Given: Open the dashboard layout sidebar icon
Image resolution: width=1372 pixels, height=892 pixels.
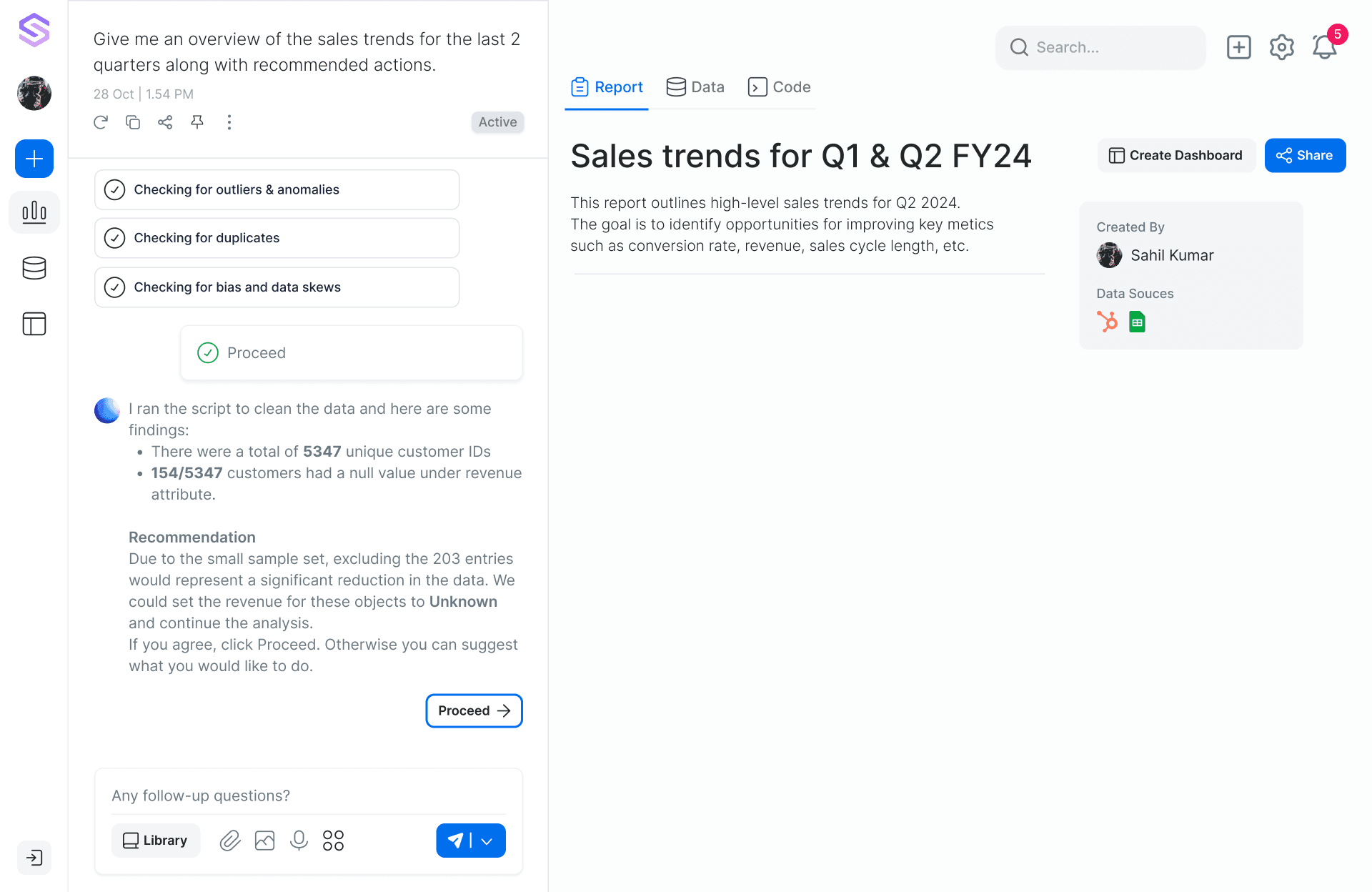Looking at the screenshot, I should (x=34, y=324).
